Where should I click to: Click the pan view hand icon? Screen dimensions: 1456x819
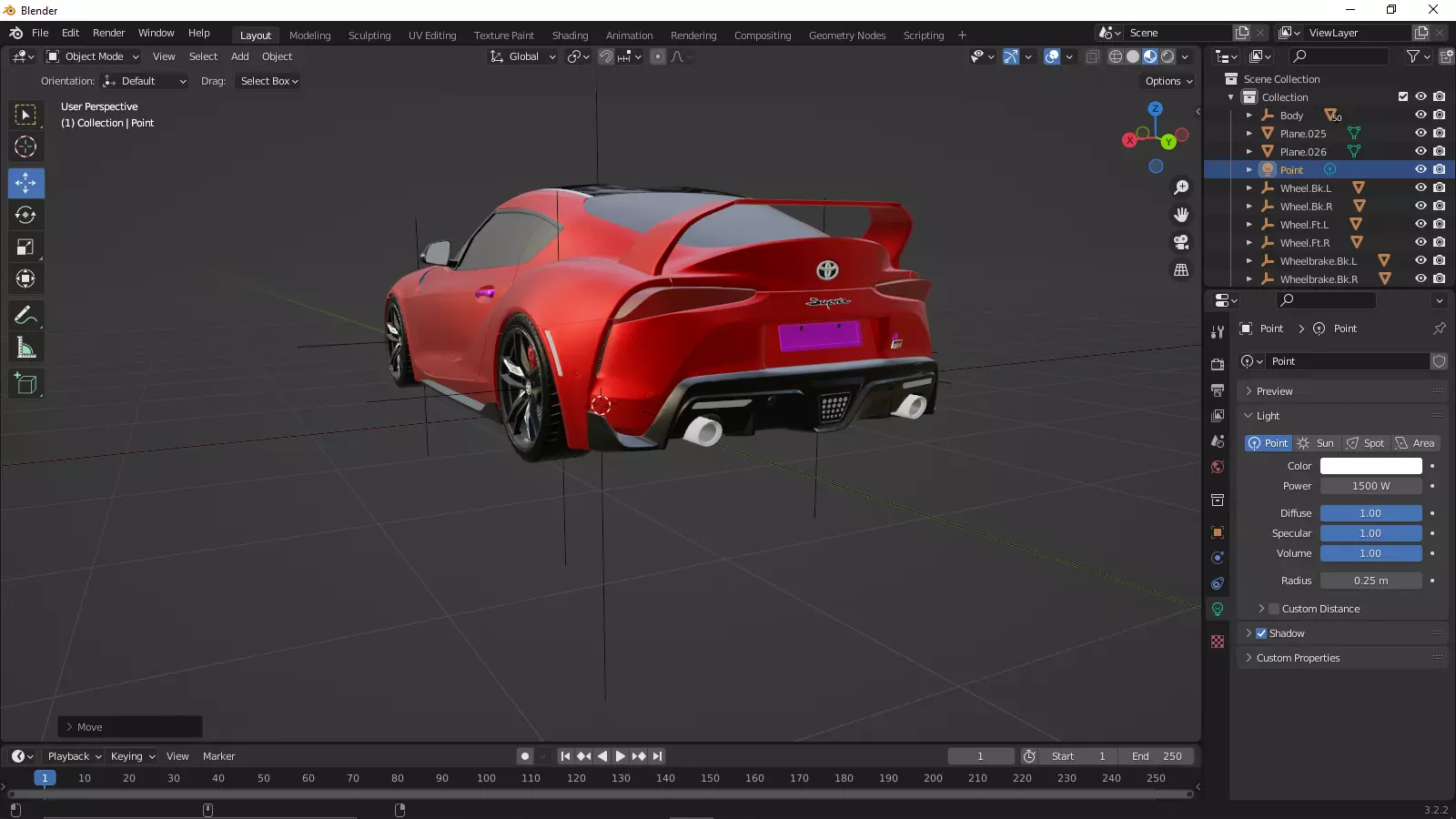coord(1181,215)
